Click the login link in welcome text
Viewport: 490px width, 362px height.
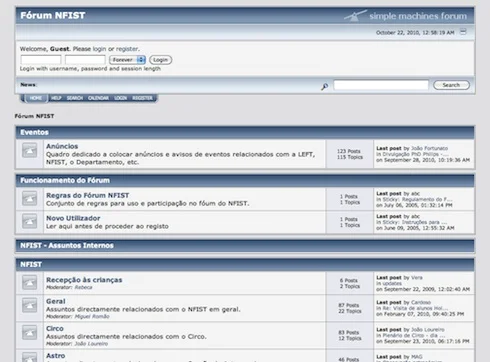(99, 49)
